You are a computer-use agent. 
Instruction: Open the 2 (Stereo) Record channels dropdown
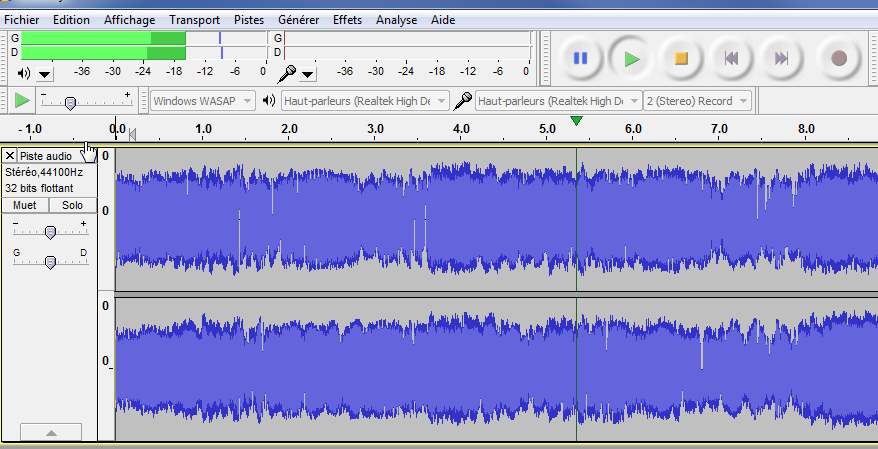(697, 101)
